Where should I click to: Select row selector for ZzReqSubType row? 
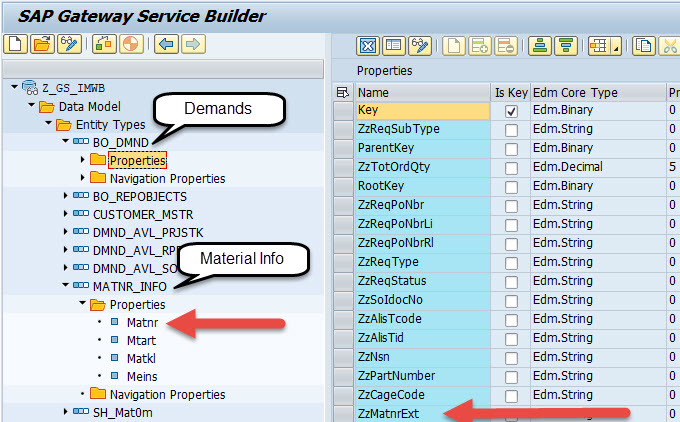343,129
